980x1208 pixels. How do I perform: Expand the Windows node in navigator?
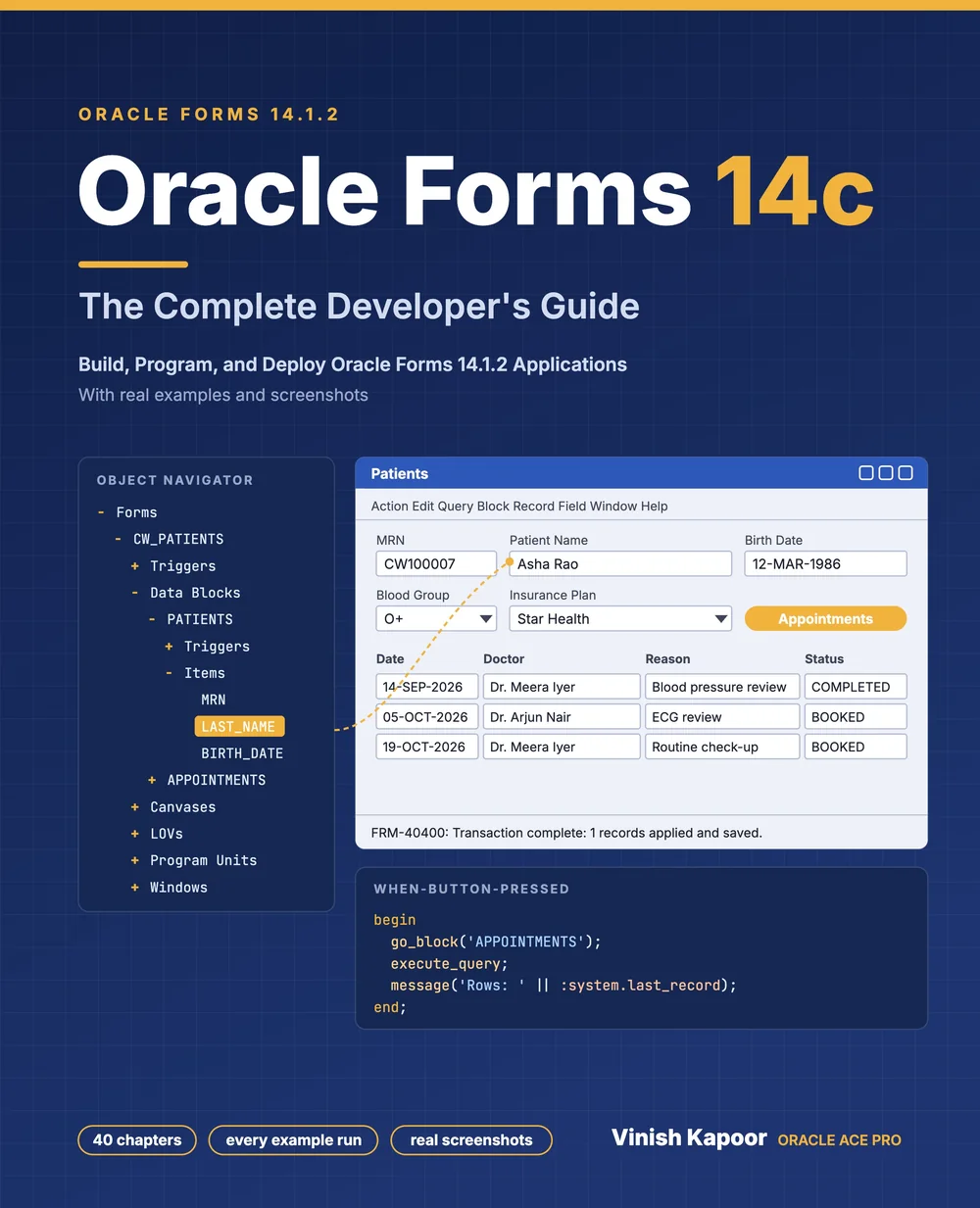tap(134, 888)
